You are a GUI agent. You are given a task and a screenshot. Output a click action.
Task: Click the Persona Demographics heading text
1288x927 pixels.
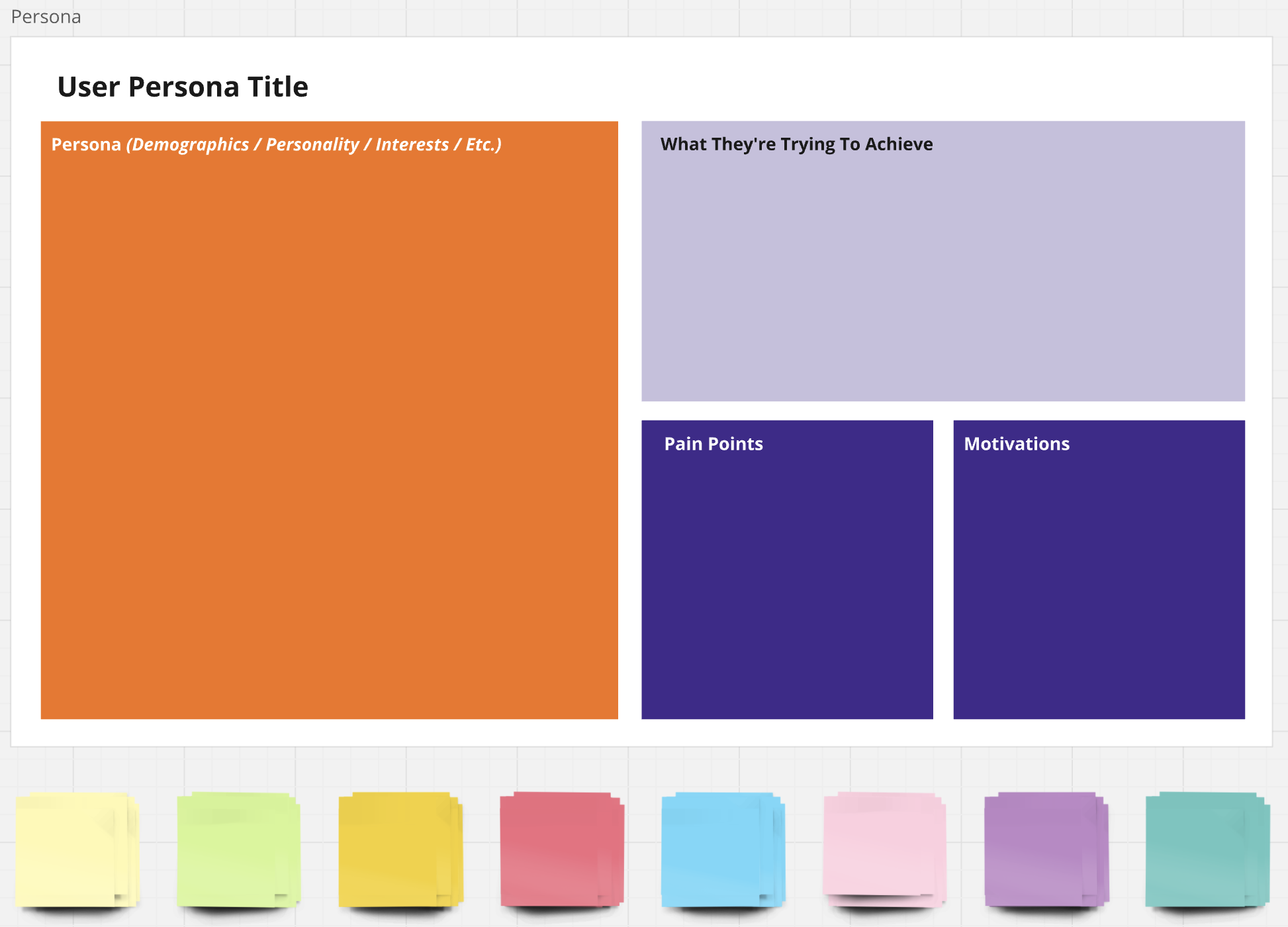point(276,144)
